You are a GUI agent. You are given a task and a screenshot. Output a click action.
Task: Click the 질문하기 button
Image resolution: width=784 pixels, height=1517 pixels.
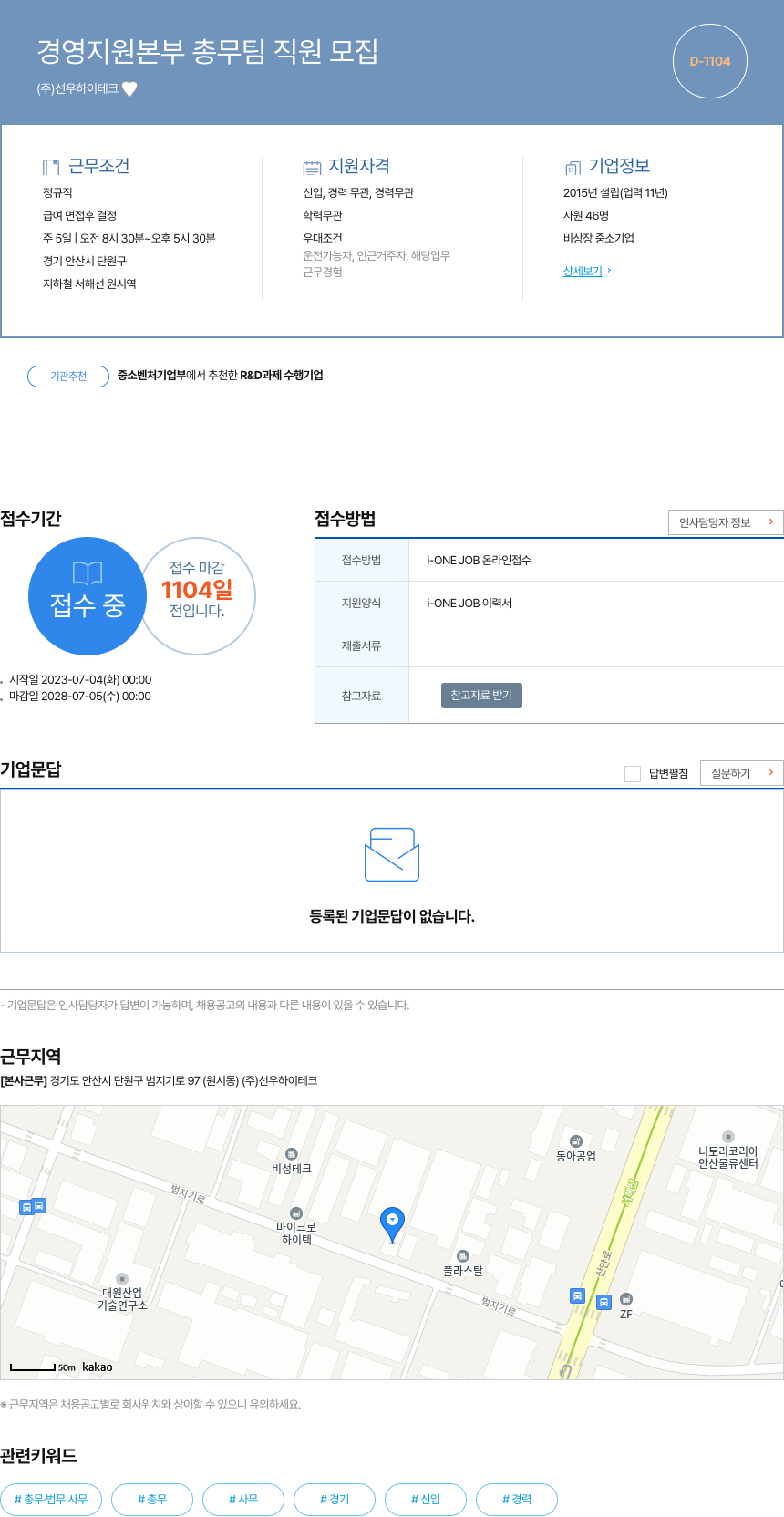[742, 773]
